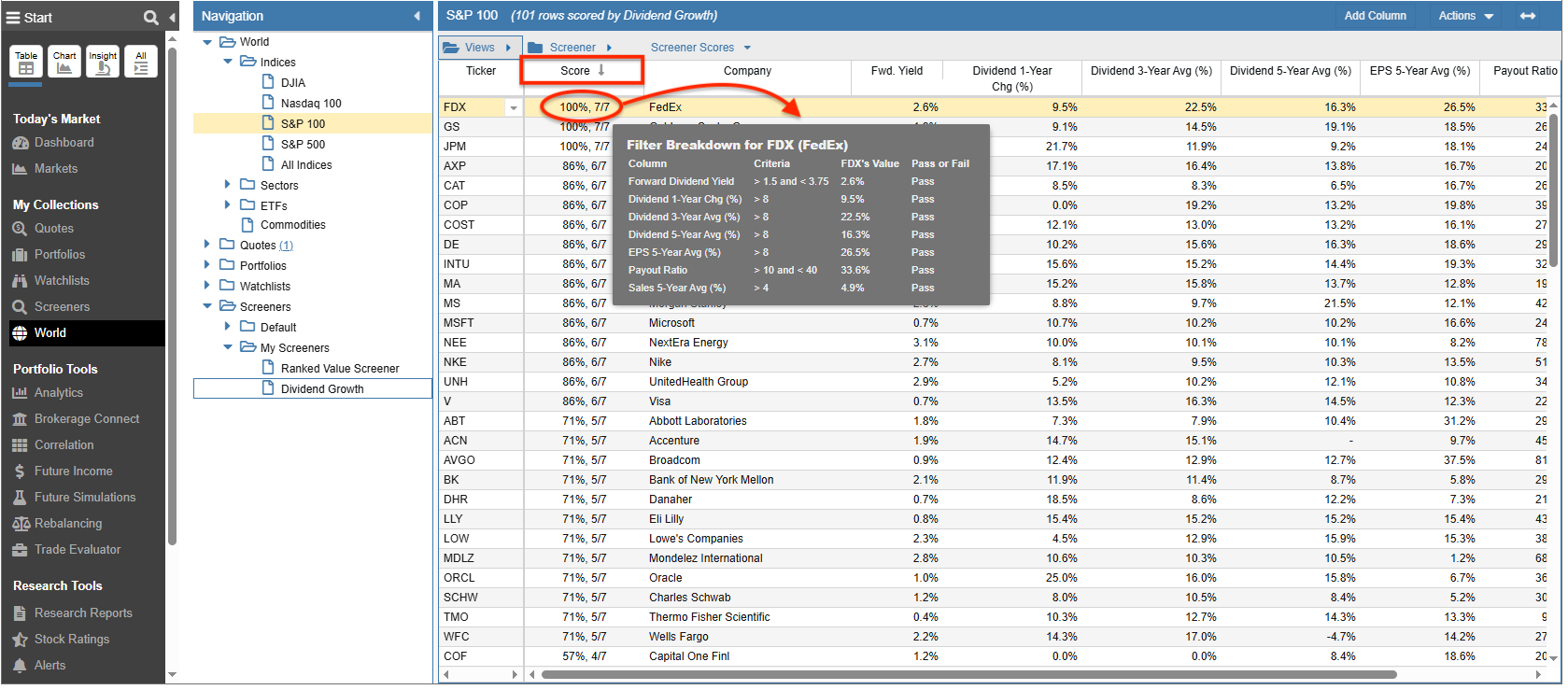This screenshot has height=690, width=1568.
Task: Sort by Ticker column header
Action: coord(481,71)
